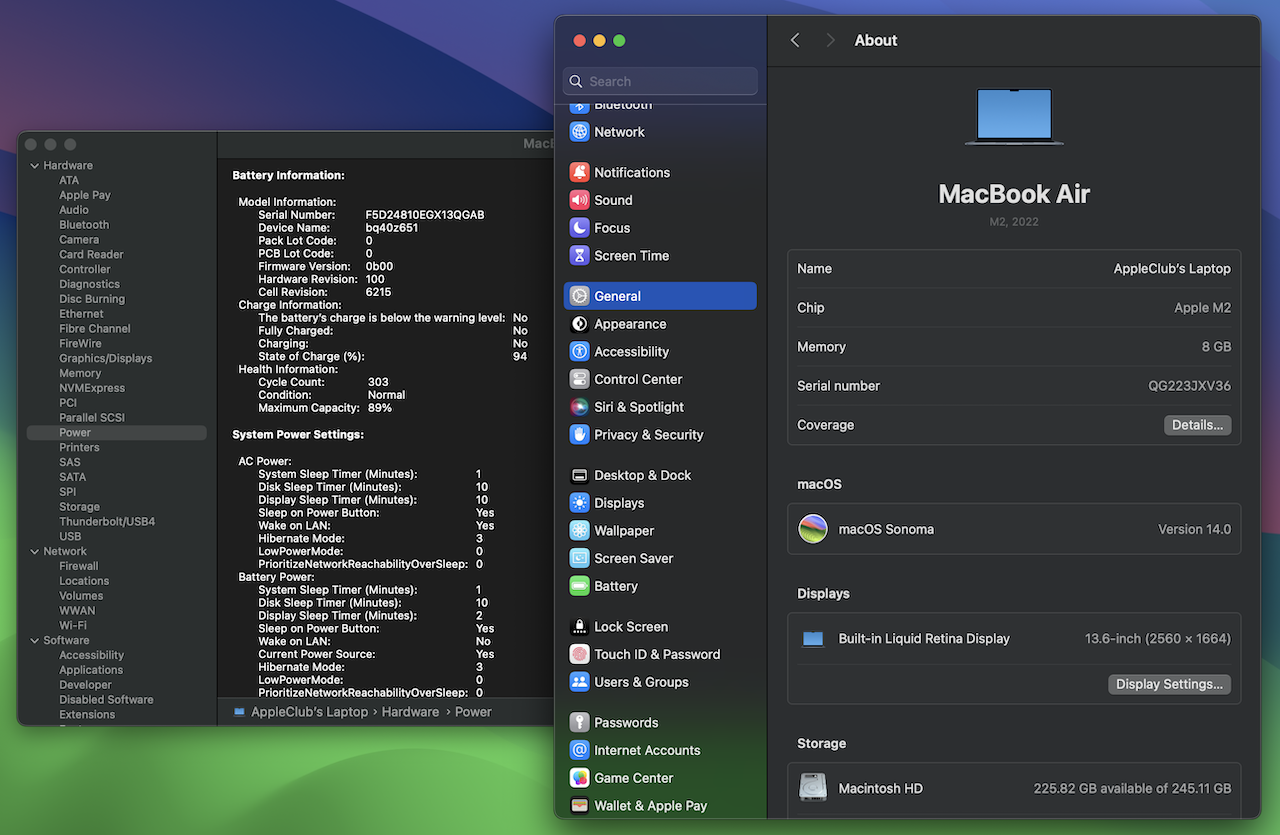Select Bluetooth in the Hardware list

point(84,225)
